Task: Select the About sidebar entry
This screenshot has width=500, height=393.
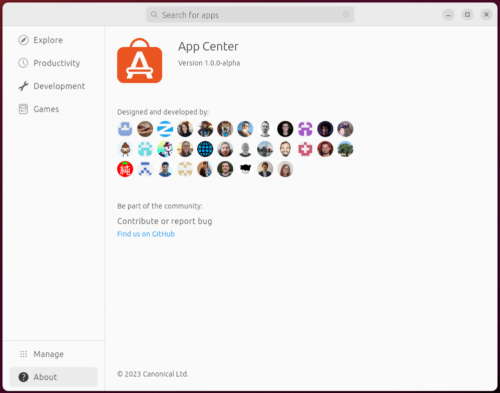Action: (x=53, y=377)
